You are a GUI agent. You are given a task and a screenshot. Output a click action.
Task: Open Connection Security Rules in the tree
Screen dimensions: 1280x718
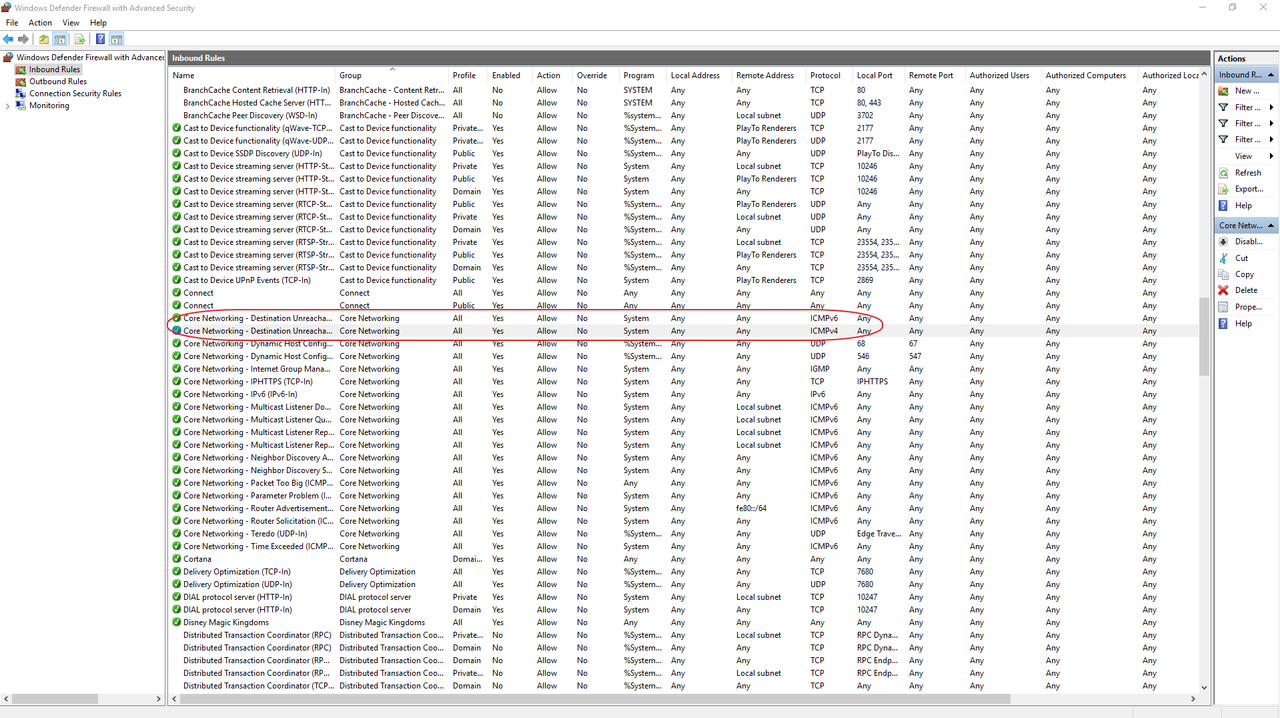(75, 94)
